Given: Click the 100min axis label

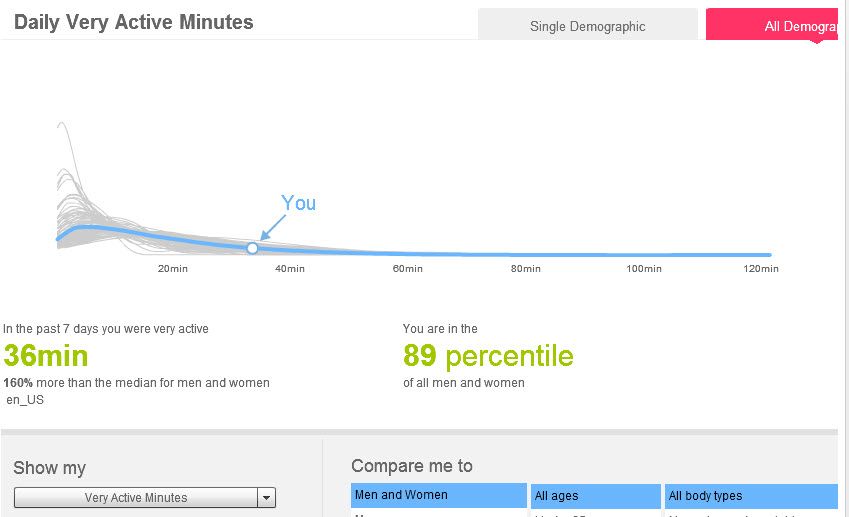Looking at the screenshot, I should tap(643, 269).
